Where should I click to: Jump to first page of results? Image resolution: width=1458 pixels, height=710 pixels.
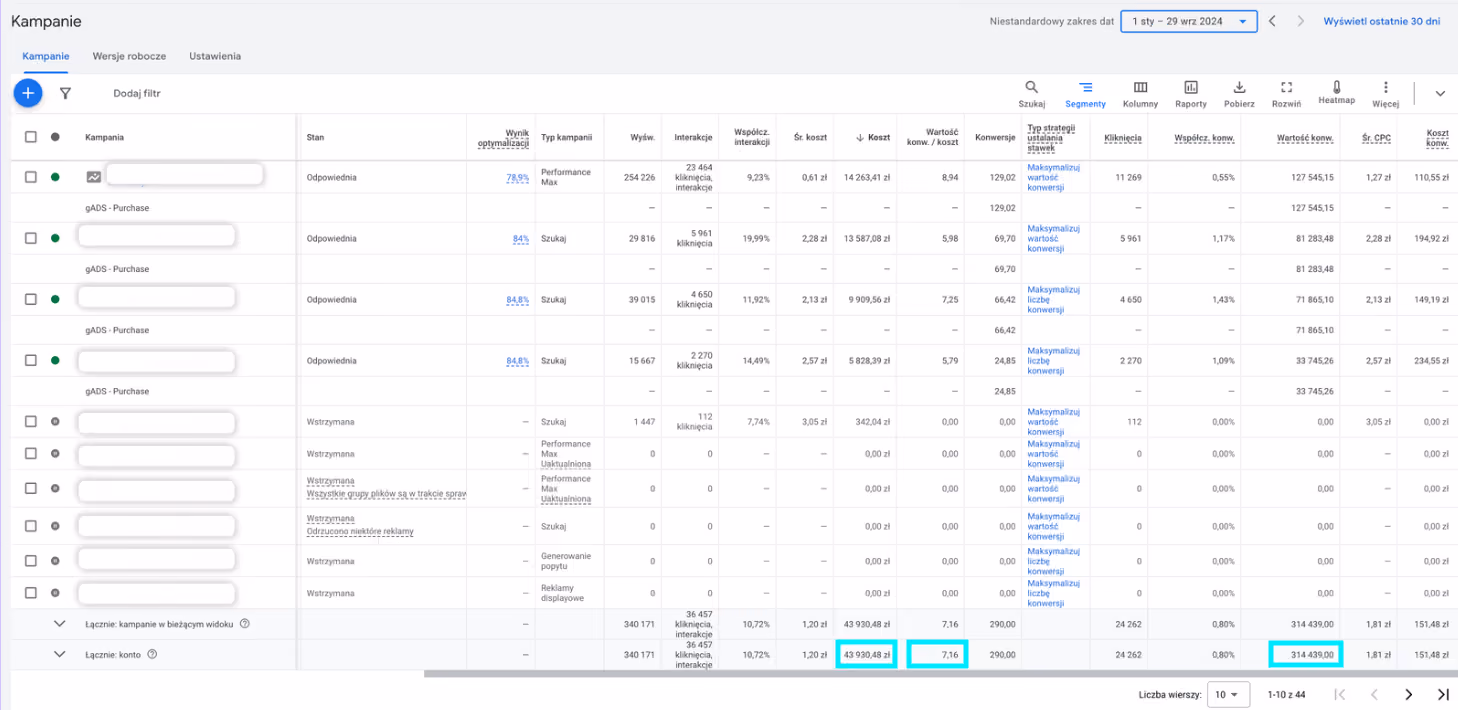click(1340, 694)
